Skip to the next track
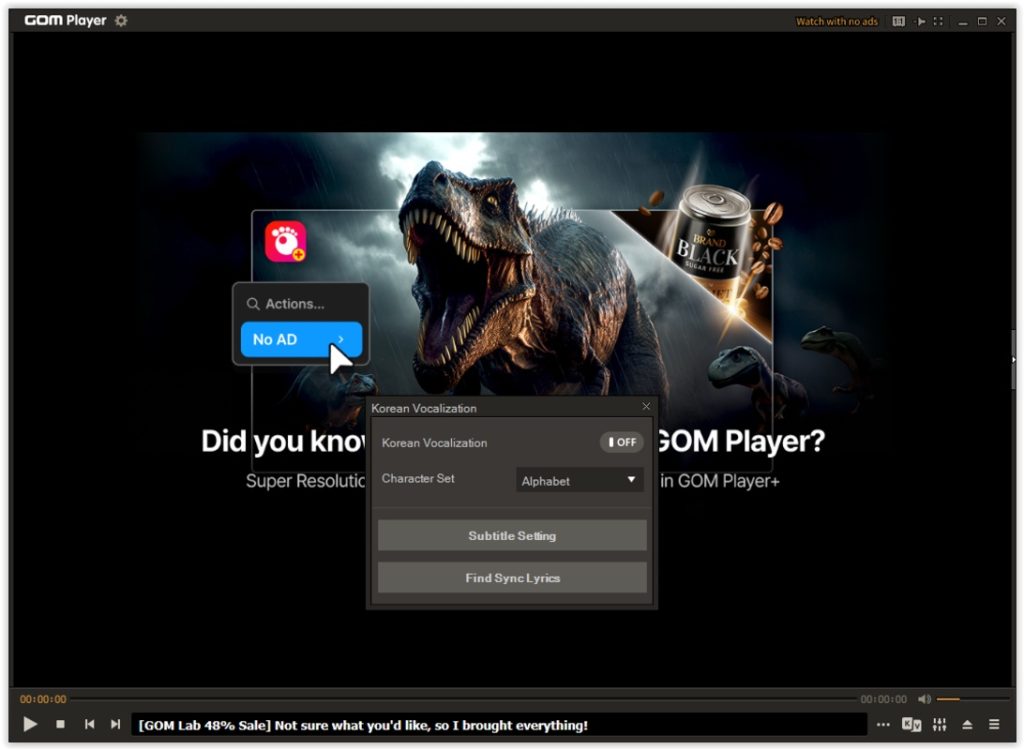This screenshot has width=1024, height=750. [x=116, y=724]
